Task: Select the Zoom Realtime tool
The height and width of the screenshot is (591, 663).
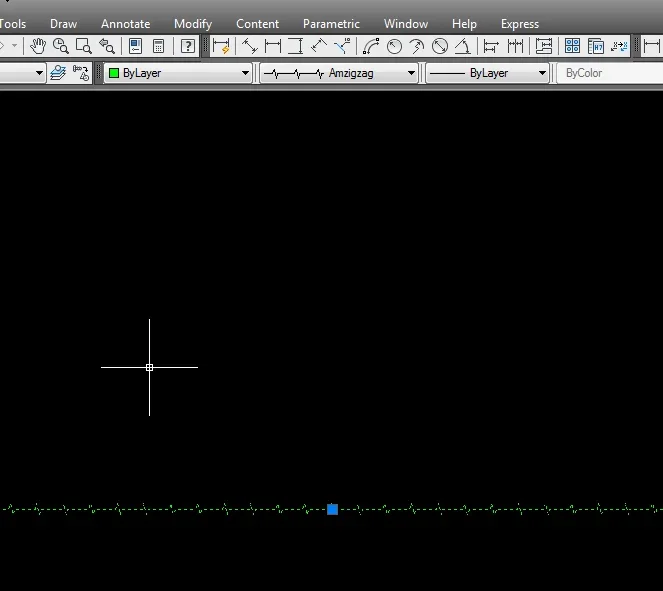Action: pos(61,46)
